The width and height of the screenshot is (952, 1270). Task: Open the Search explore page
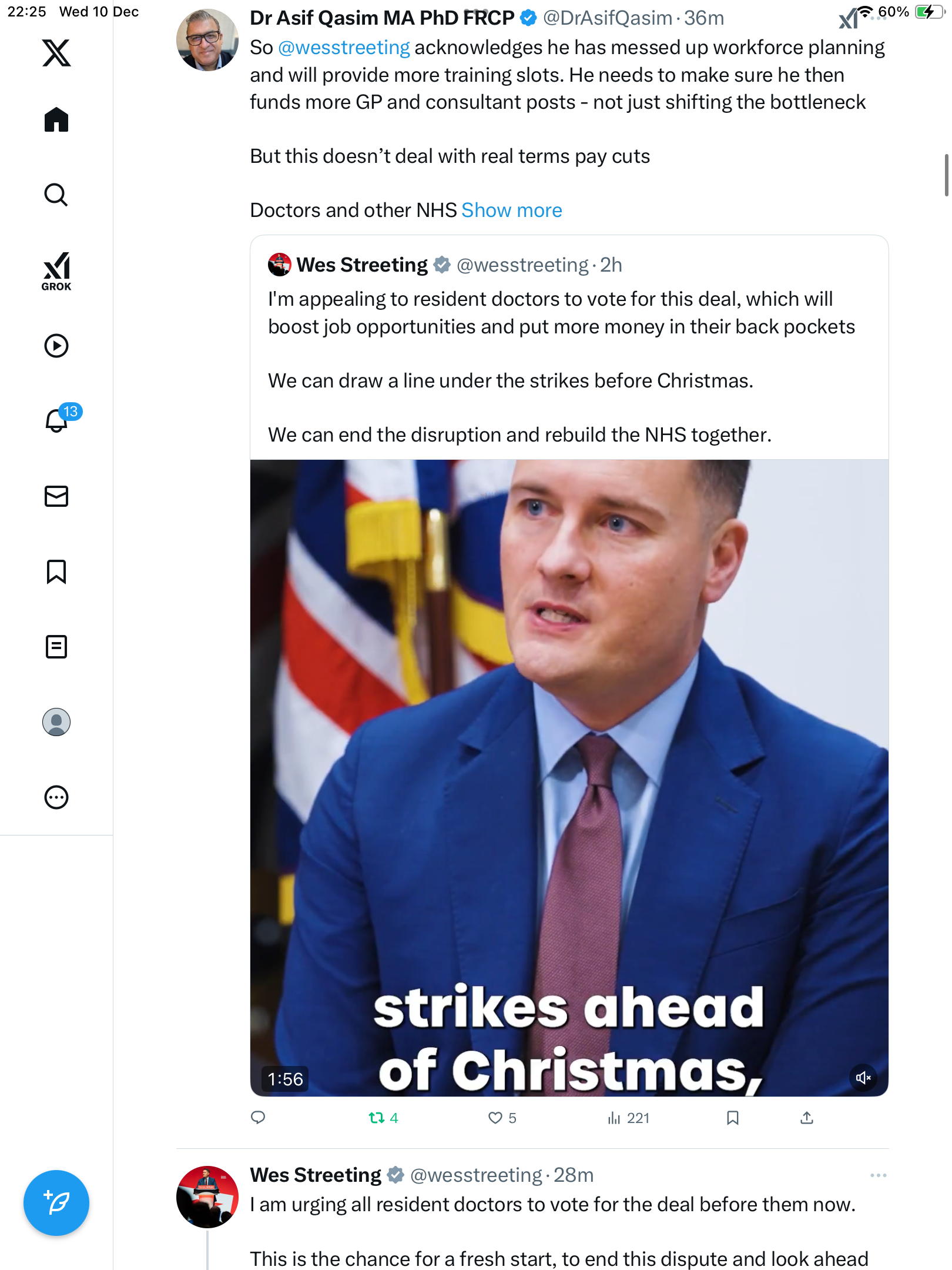(x=56, y=195)
